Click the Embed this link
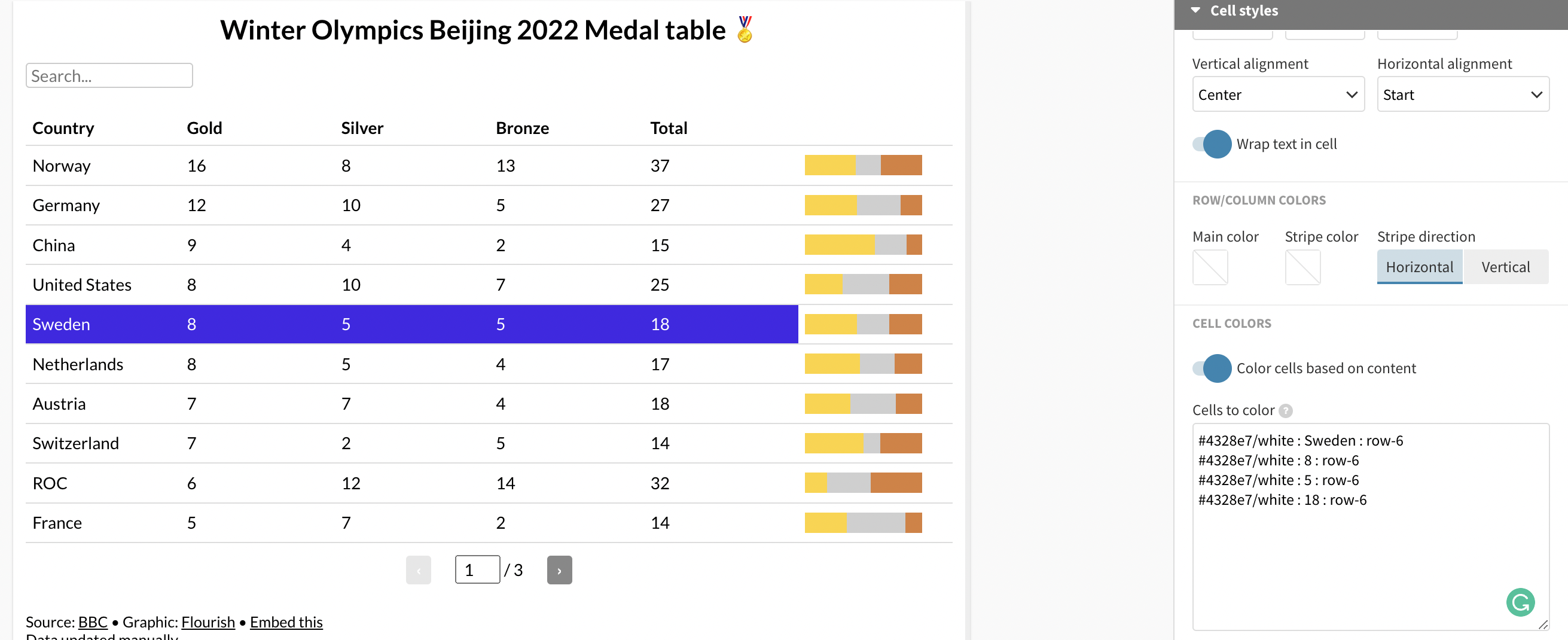 click(x=286, y=621)
